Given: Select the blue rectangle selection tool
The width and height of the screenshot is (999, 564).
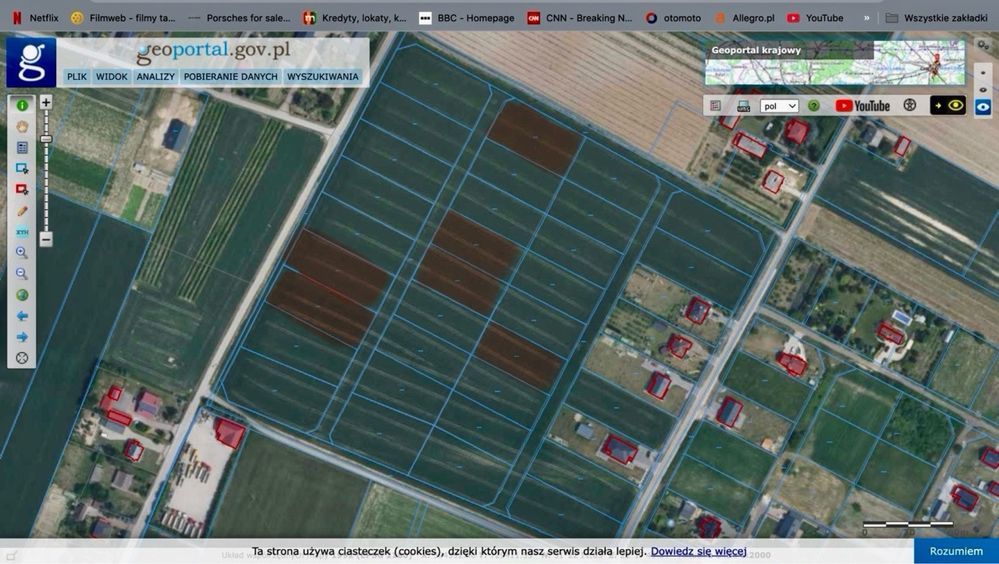Looking at the screenshot, I should (22, 169).
